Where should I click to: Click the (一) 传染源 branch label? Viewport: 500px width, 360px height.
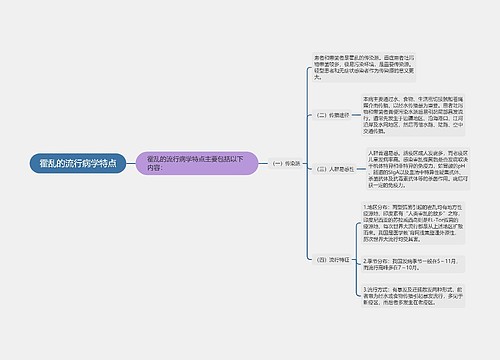286,164
